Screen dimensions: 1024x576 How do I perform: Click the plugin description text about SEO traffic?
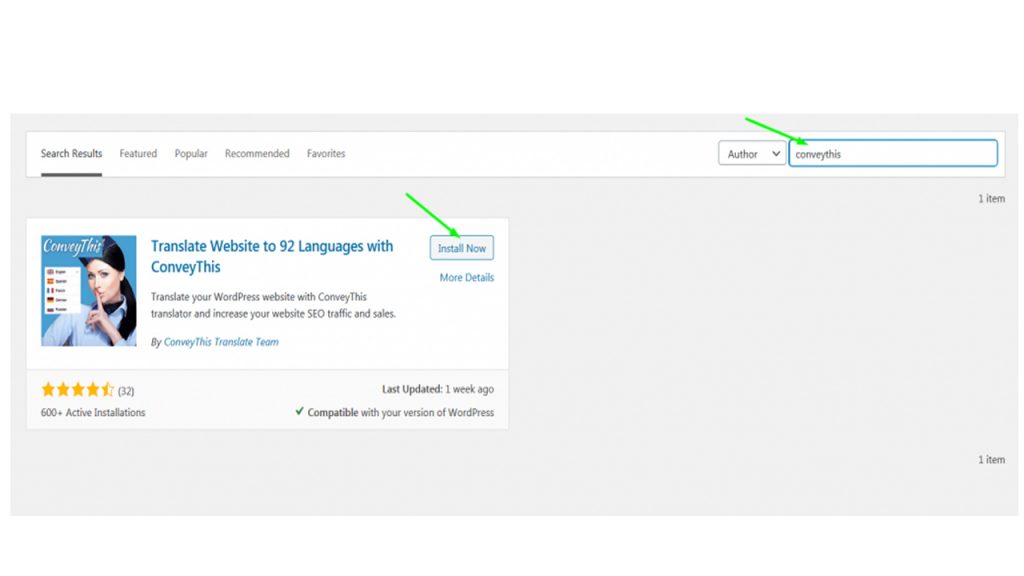pyautogui.click(x=273, y=305)
